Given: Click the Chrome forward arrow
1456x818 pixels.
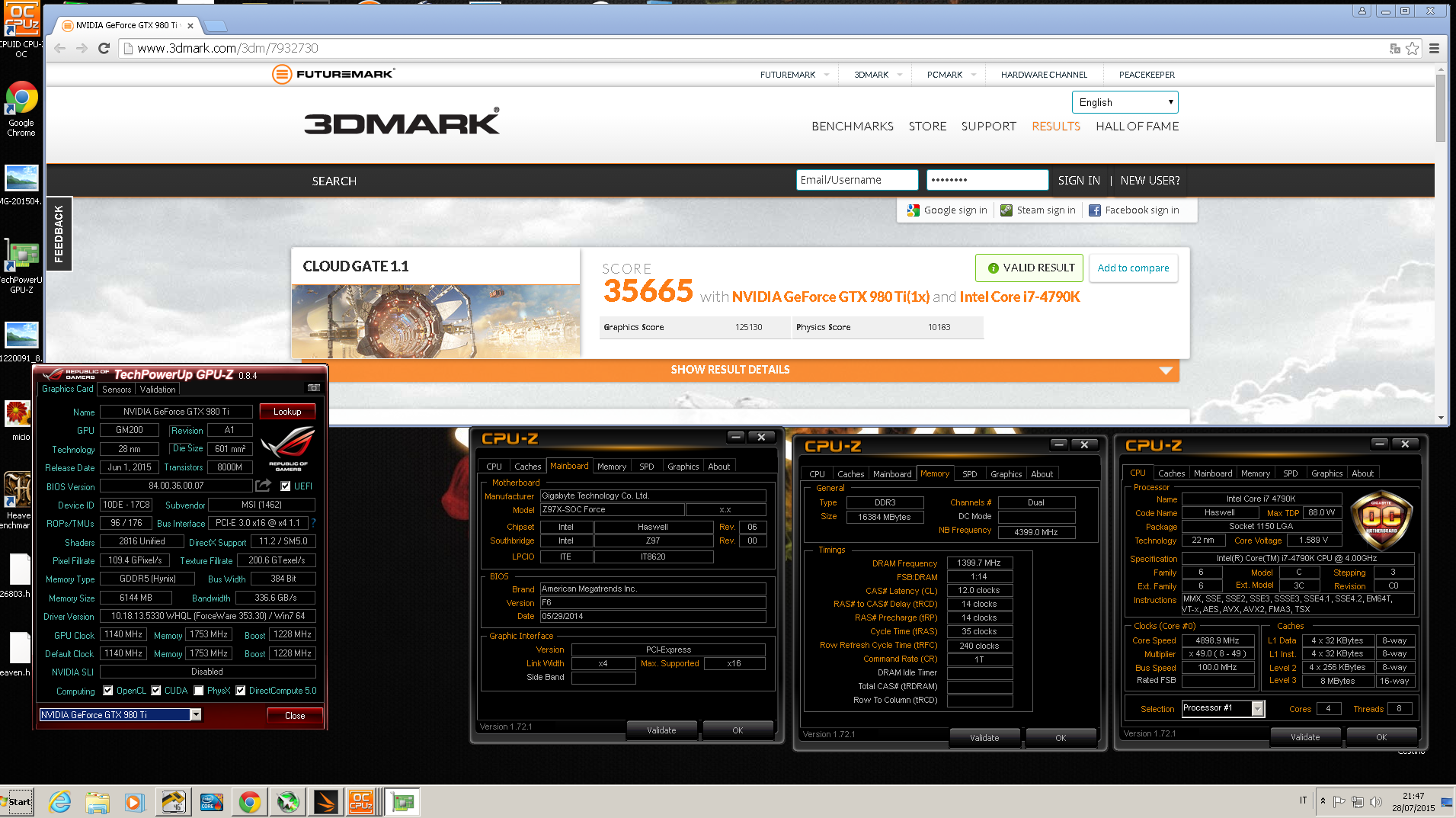Looking at the screenshot, I should point(82,48).
